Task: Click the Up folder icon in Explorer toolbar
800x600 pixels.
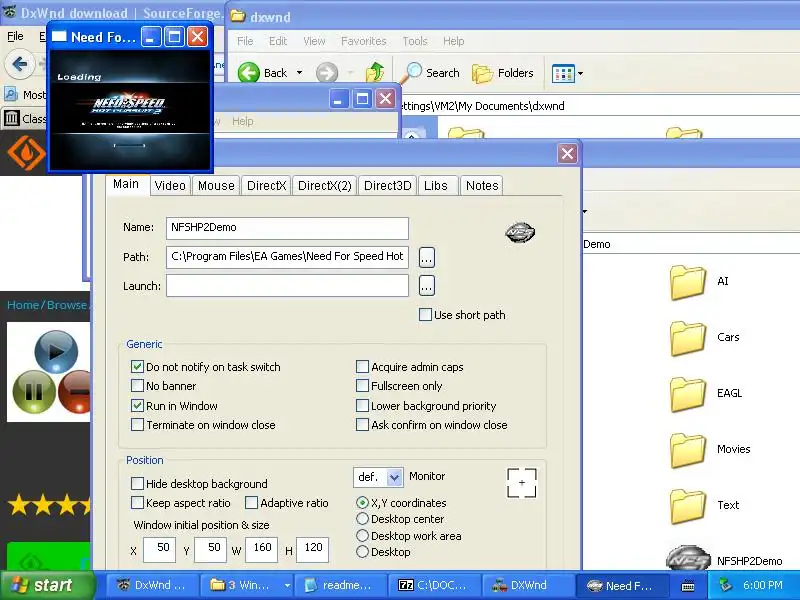Action: pos(375,72)
